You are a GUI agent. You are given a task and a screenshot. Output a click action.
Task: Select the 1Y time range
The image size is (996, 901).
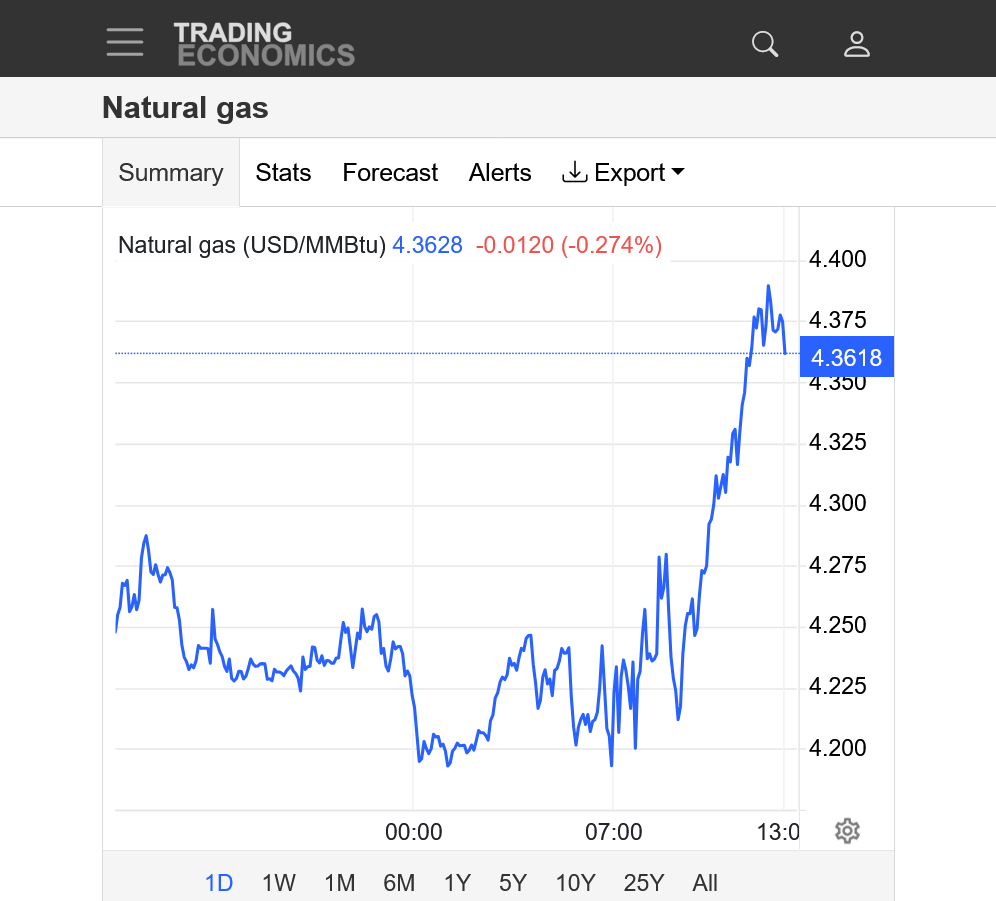457,883
